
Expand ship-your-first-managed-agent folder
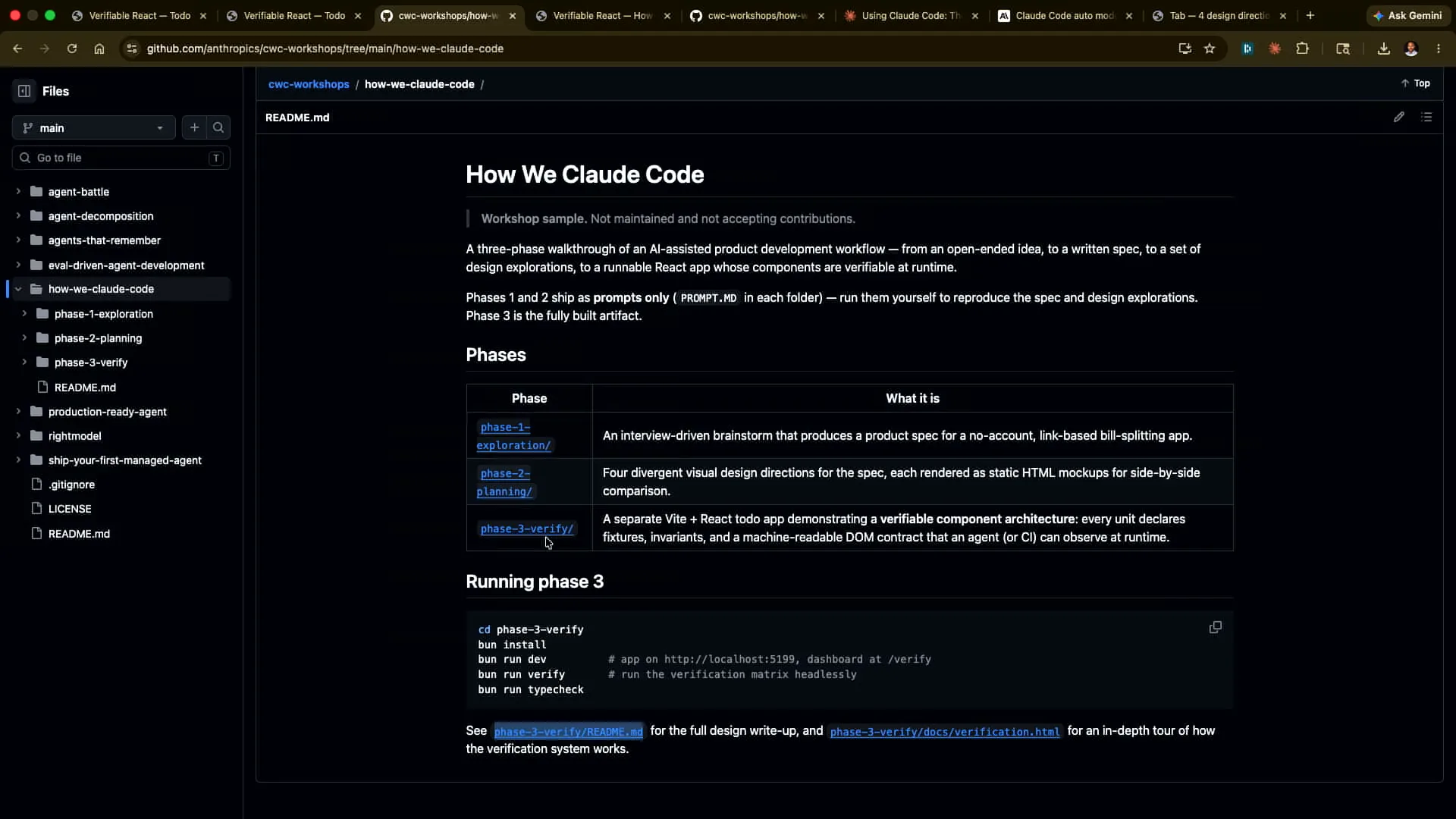(x=18, y=460)
